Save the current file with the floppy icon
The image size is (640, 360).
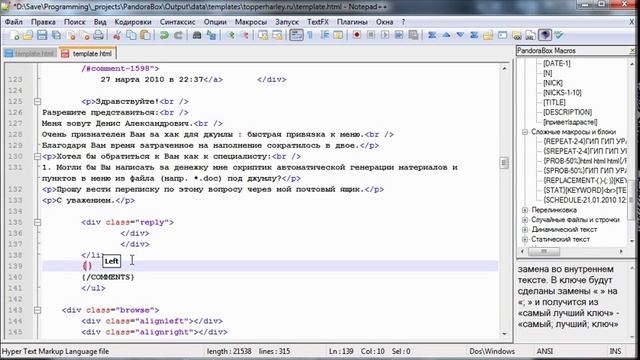coord(42,36)
